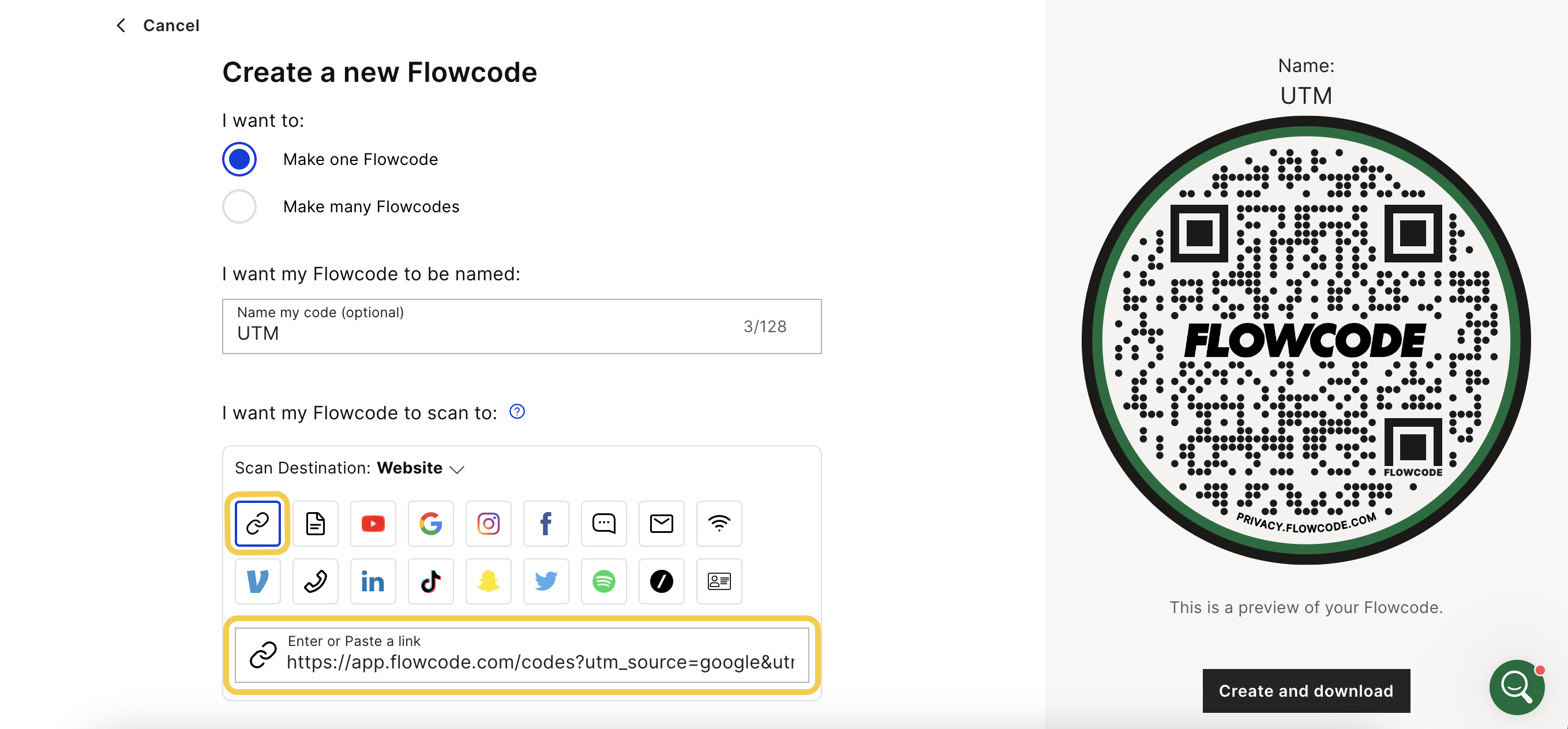Click the Create and download button
1568x729 pixels.
tap(1306, 691)
